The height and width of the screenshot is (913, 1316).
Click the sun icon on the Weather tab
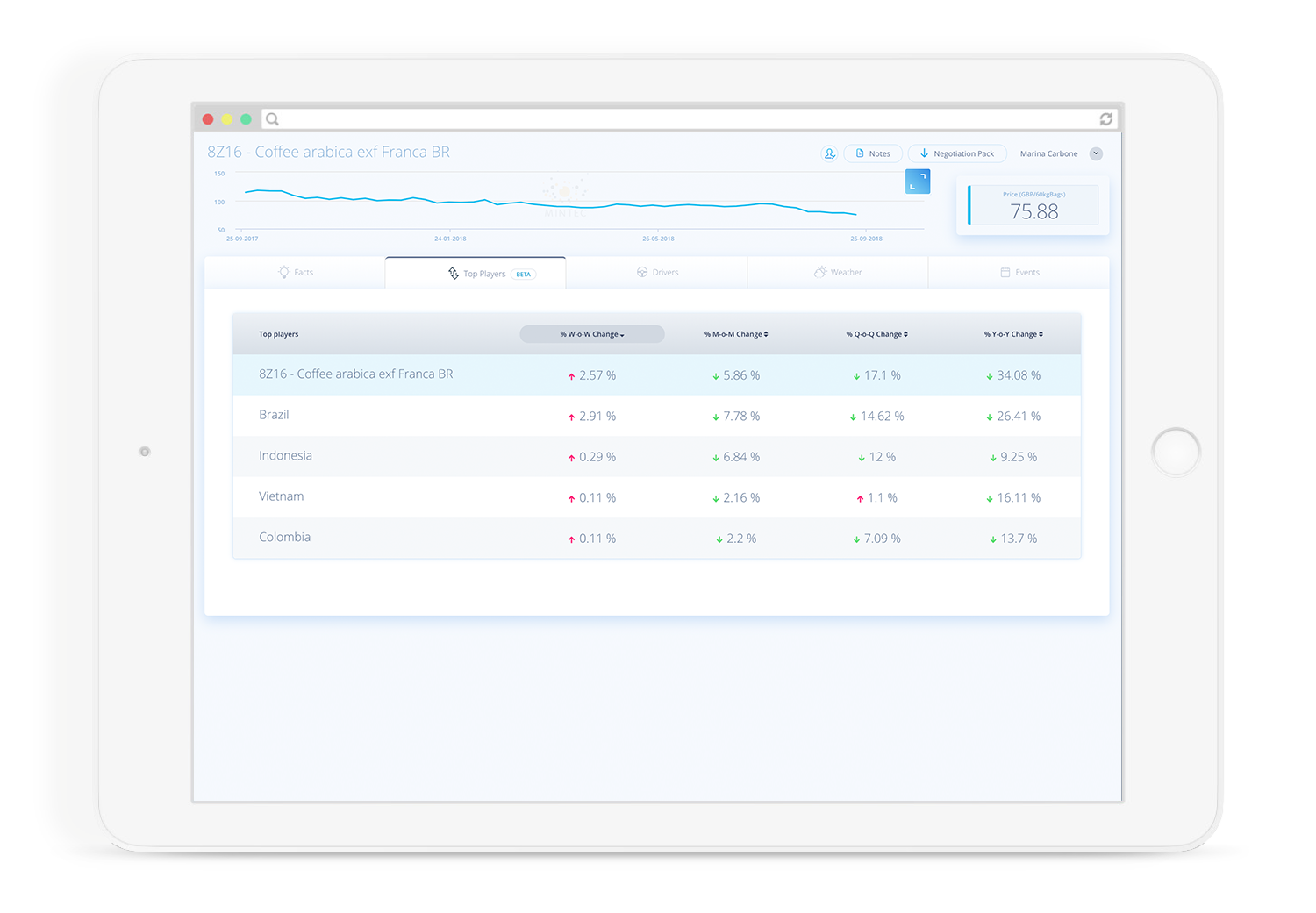819,272
